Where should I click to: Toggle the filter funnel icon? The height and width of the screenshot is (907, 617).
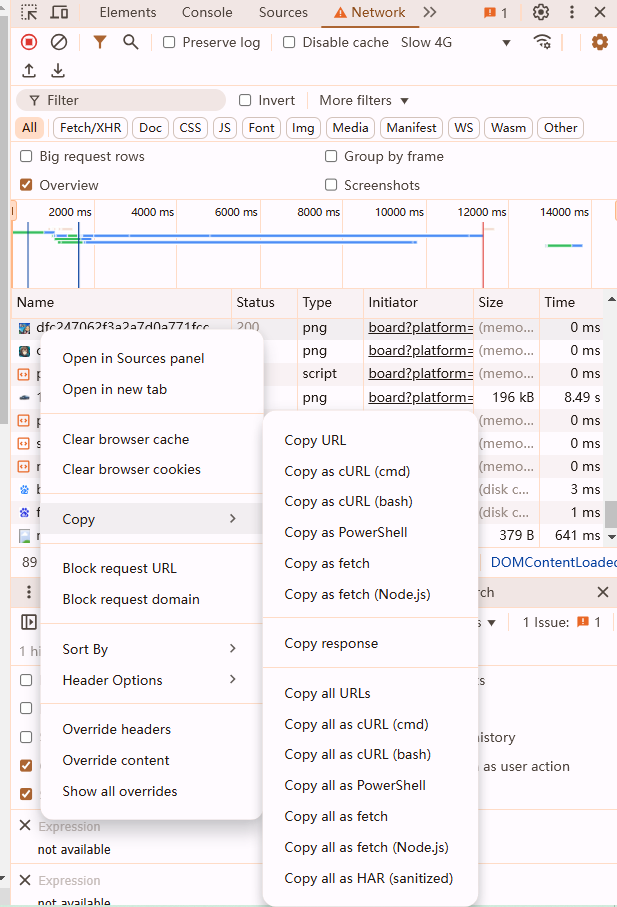point(100,42)
